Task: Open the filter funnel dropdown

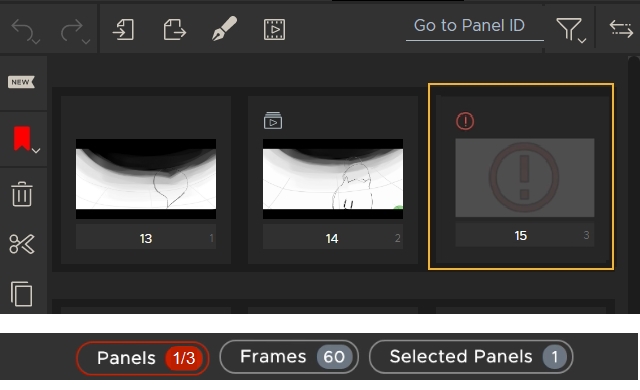Action: [x=571, y=30]
